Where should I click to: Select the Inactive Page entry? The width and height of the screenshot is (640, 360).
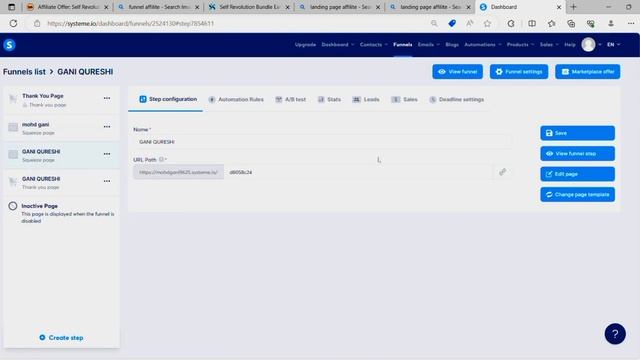coord(61,213)
